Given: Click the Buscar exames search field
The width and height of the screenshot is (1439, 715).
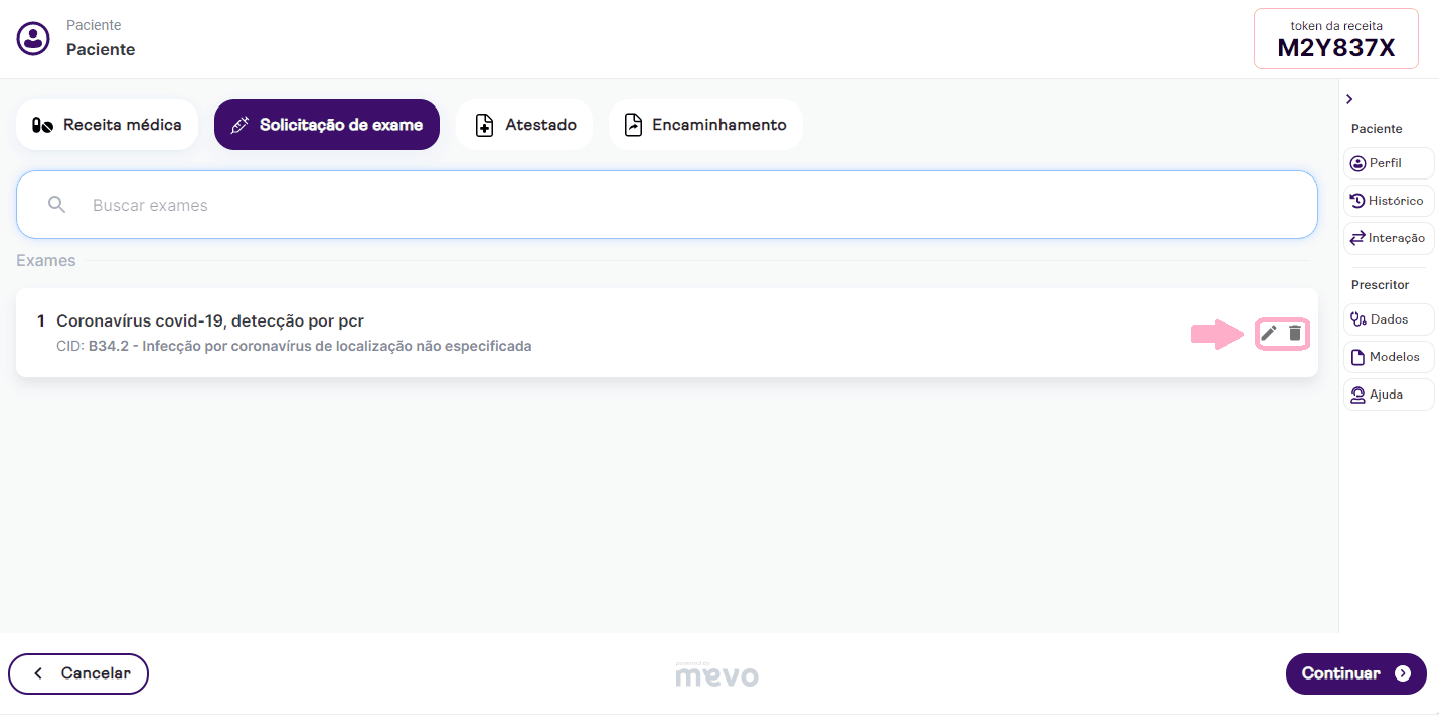Looking at the screenshot, I should click(680, 205).
